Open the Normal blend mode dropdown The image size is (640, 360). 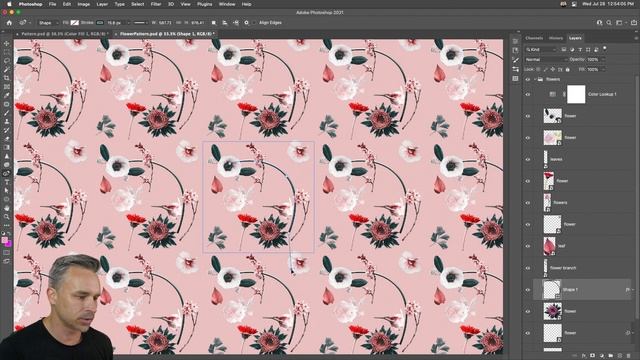point(546,60)
